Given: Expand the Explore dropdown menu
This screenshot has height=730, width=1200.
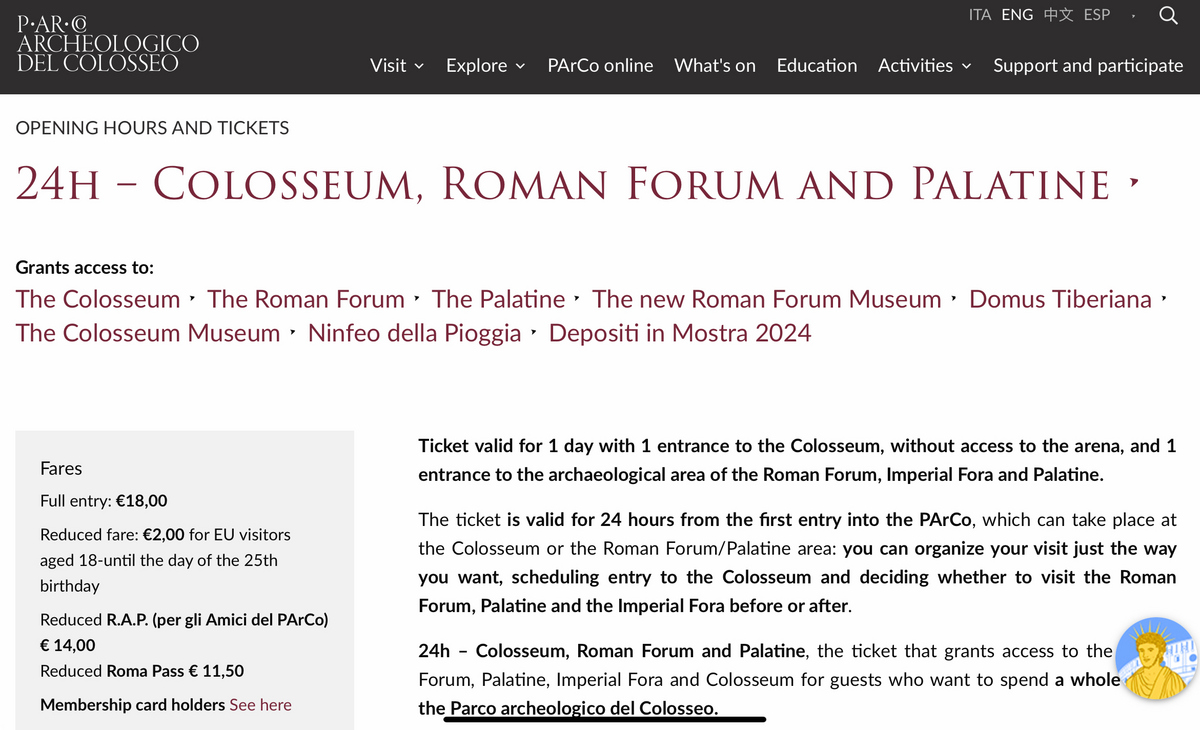Looking at the screenshot, I should (x=485, y=65).
